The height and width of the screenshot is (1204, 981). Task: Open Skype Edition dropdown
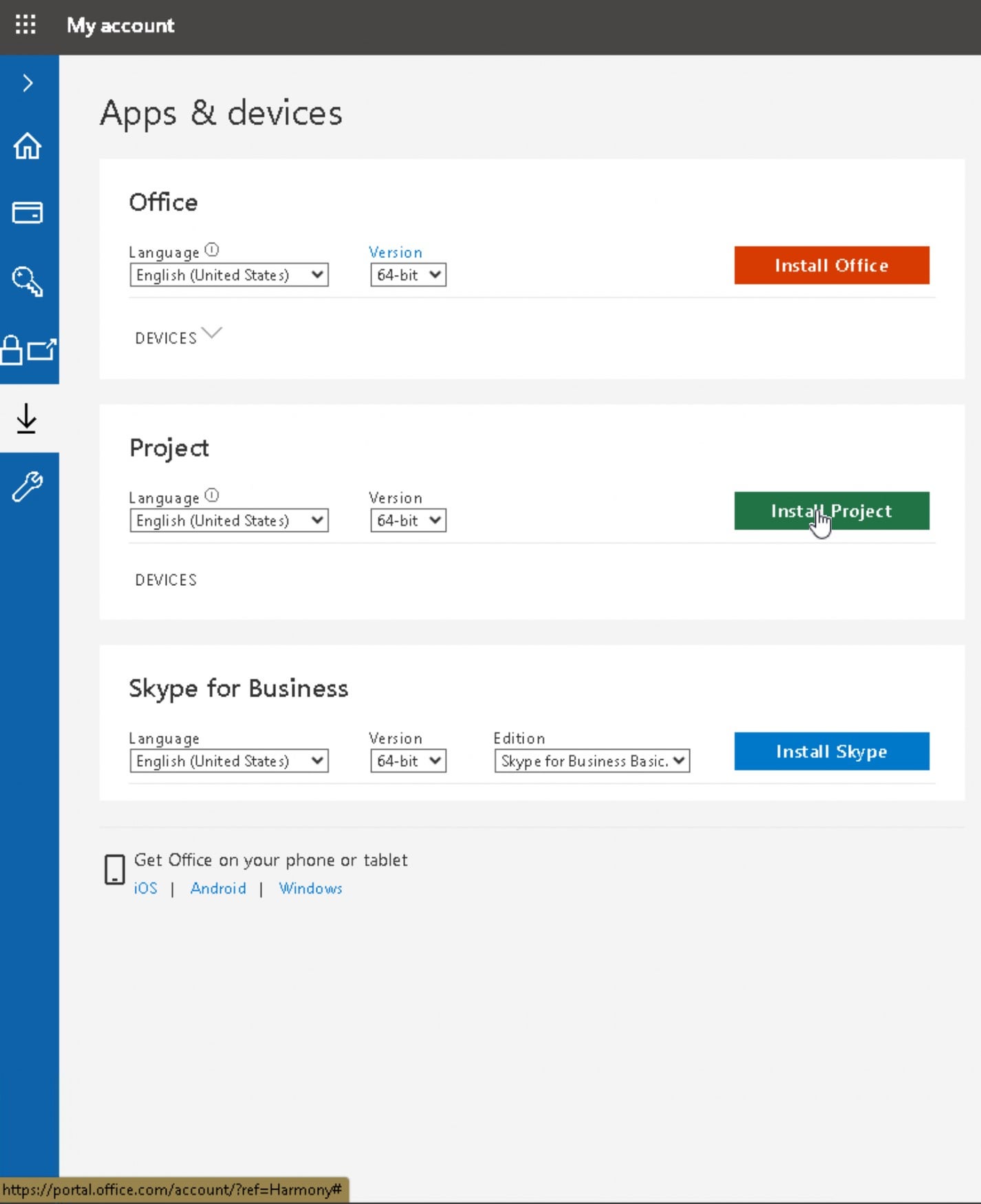click(592, 761)
